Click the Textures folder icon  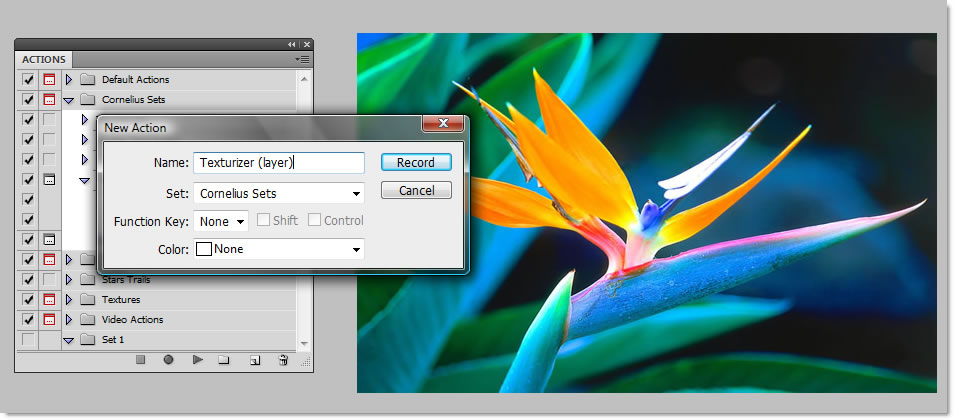coord(88,299)
